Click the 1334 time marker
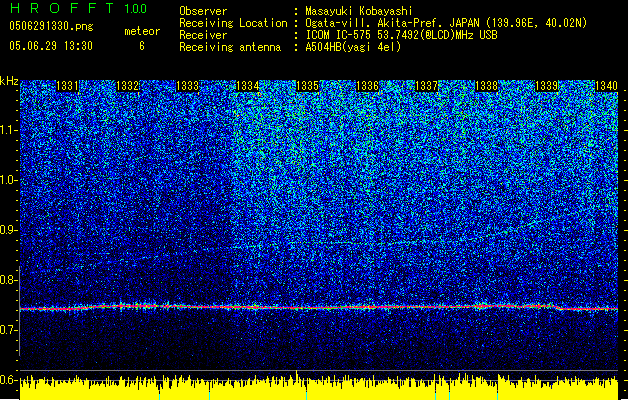 click(248, 86)
